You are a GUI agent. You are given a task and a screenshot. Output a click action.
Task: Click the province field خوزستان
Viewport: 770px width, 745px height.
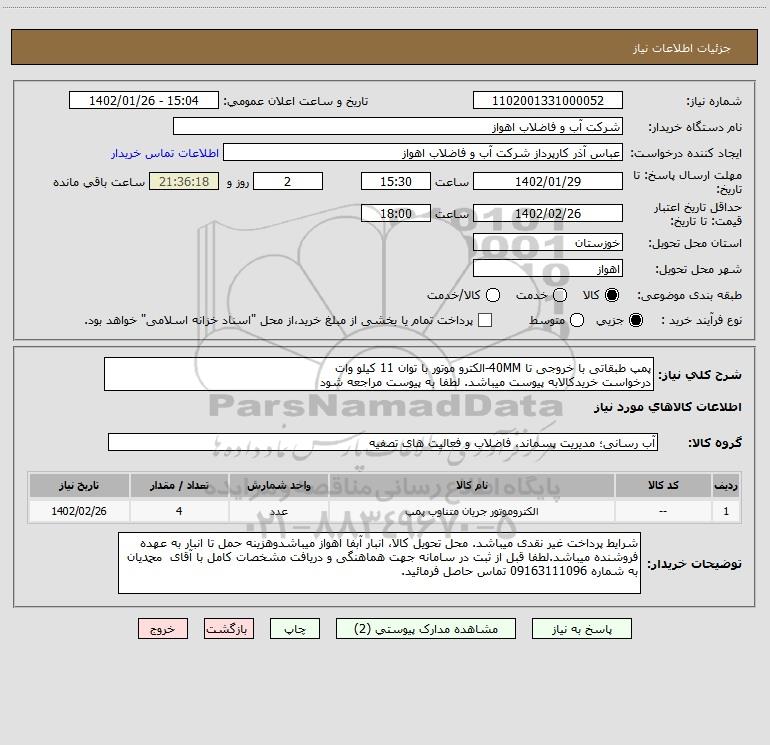click(548, 243)
